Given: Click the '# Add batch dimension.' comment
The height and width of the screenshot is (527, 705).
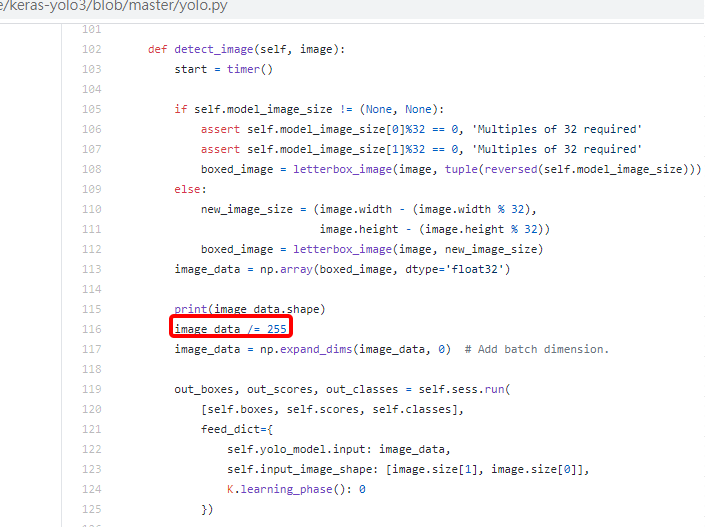Looking at the screenshot, I should pos(537,349).
